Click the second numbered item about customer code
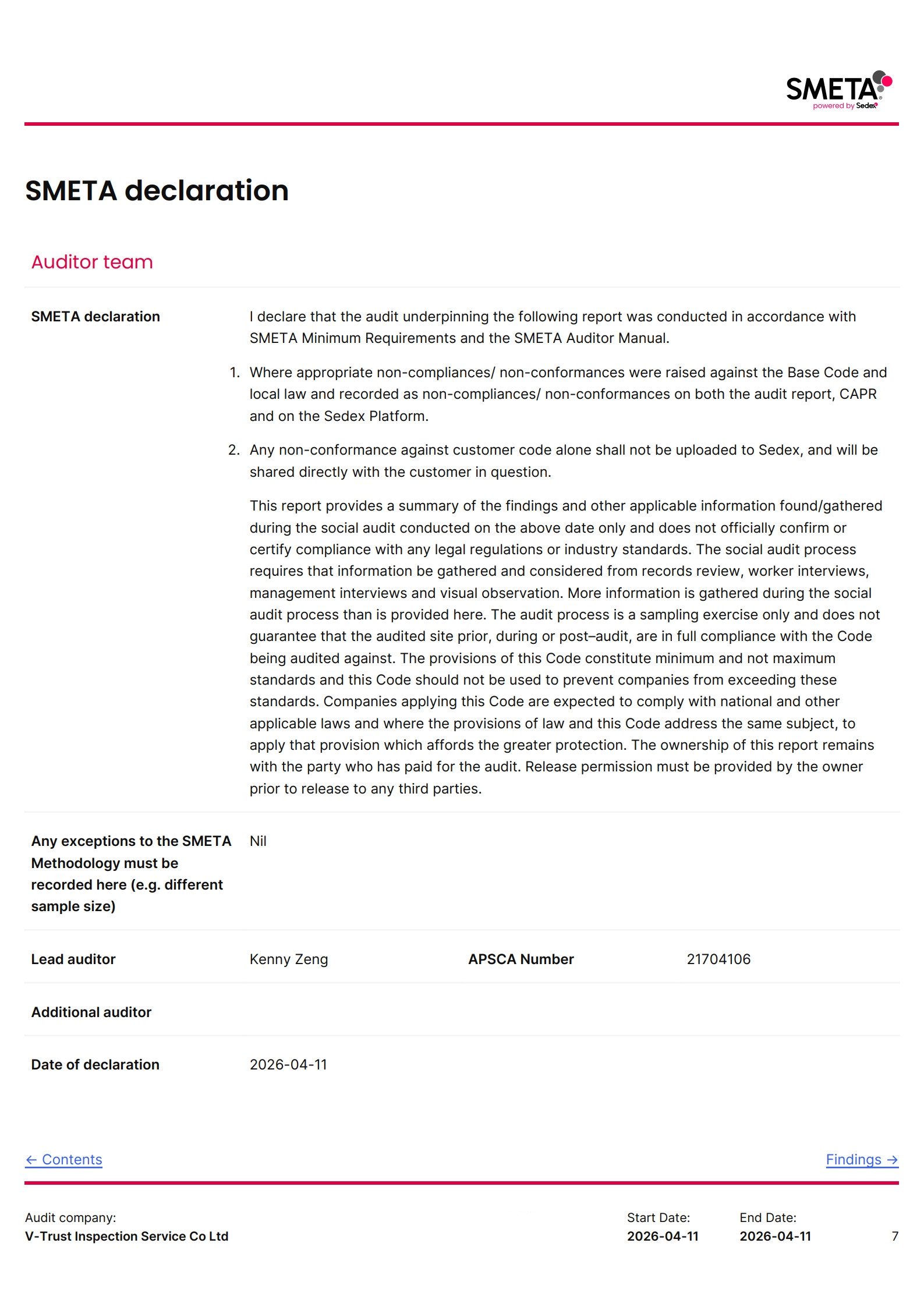 point(563,461)
